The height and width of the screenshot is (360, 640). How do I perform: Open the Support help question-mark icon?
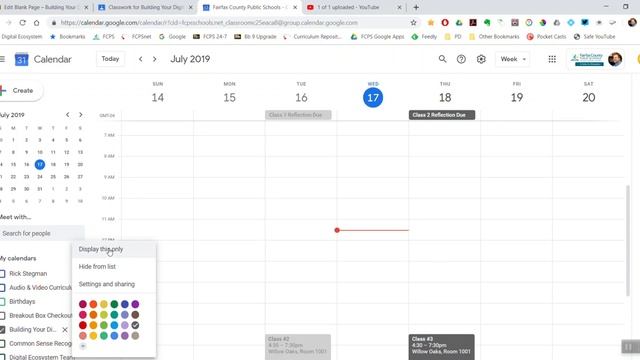click(x=461, y=59)
